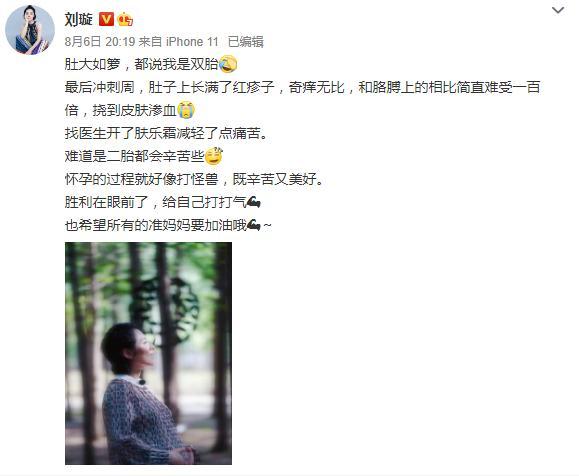The height and width of the screenshot is (476, 579).
Task: Click the first line text 肚大如箩
Action: pos(92,64)
